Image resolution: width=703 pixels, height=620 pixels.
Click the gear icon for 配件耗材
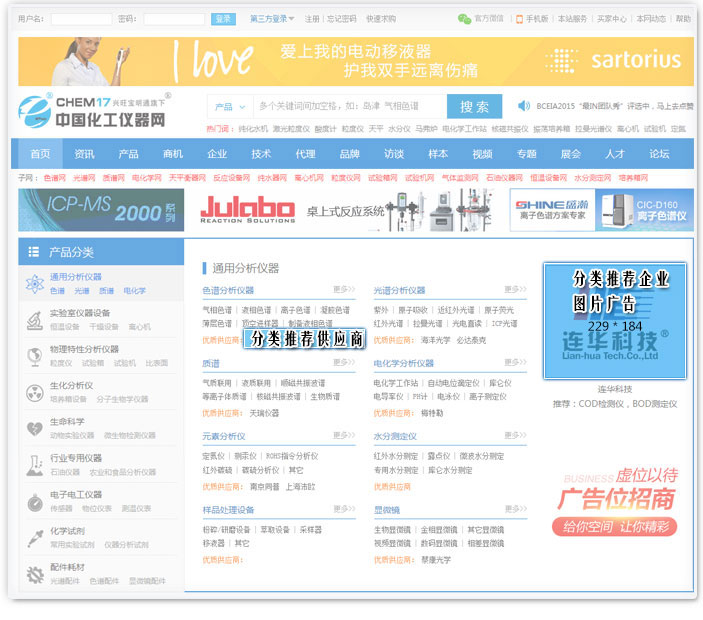click(x=33, y=574)
